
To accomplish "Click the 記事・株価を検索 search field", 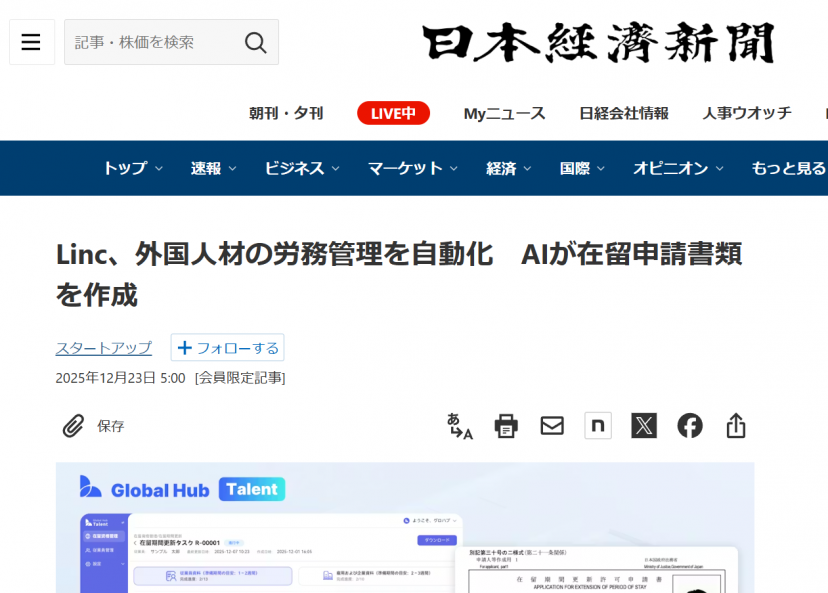I will point(150,42).
